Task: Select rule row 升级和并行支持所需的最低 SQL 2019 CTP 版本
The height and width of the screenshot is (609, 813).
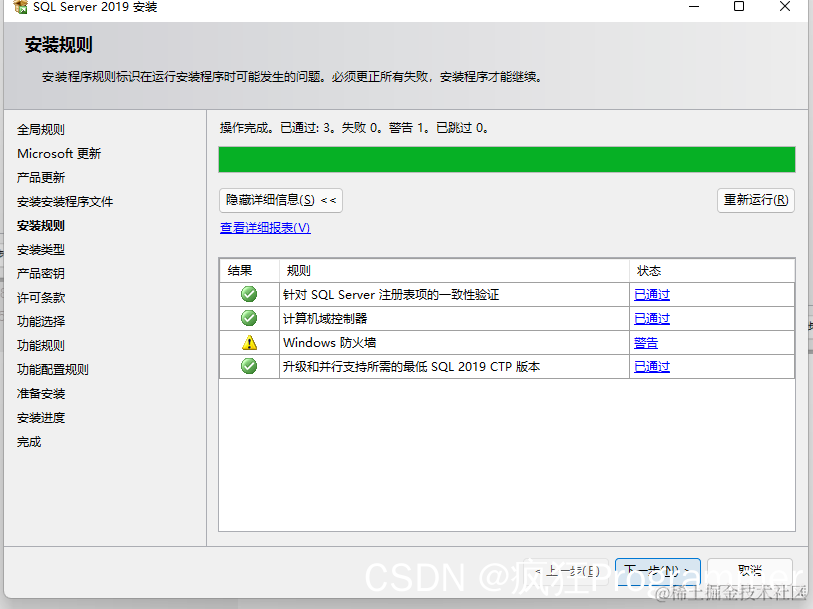Action: [x=507, y=366]
